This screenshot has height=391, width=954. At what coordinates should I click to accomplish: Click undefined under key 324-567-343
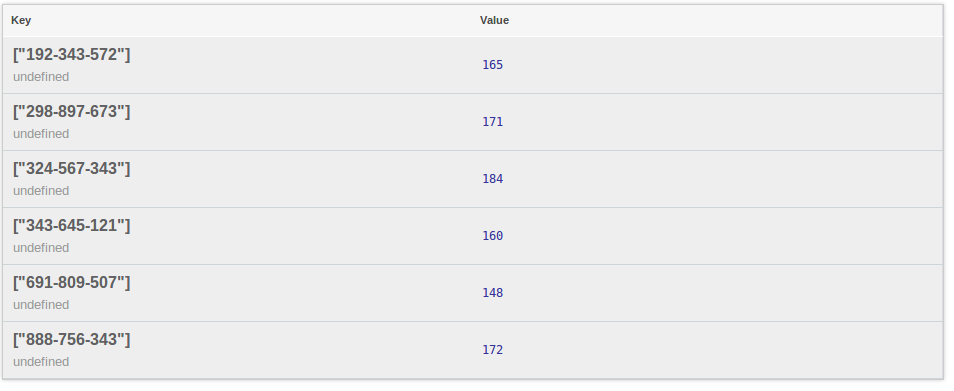[41, 191]
